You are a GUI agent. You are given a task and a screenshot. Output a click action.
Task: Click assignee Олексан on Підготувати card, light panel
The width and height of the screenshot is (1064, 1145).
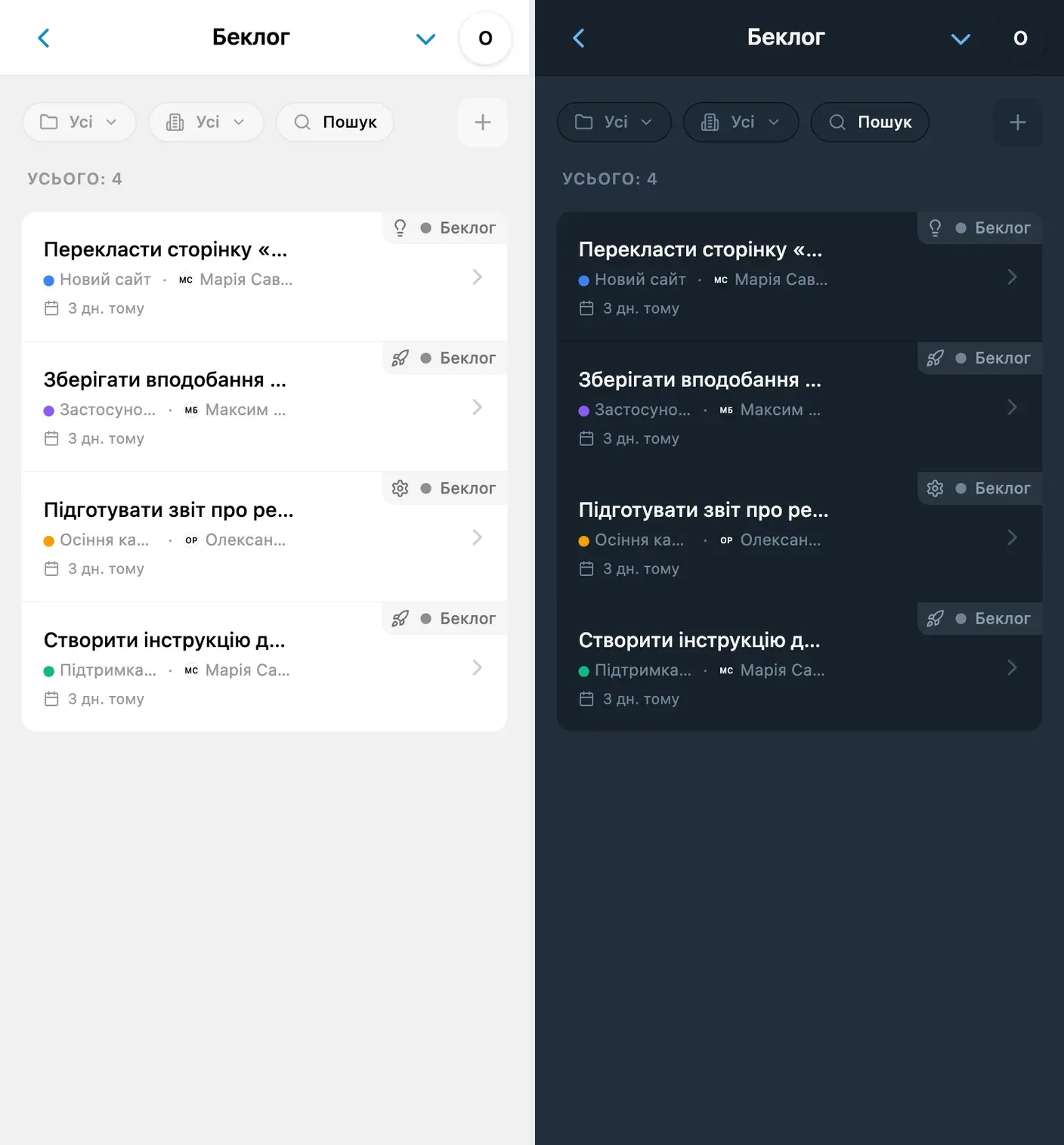[x=246, y=540]
